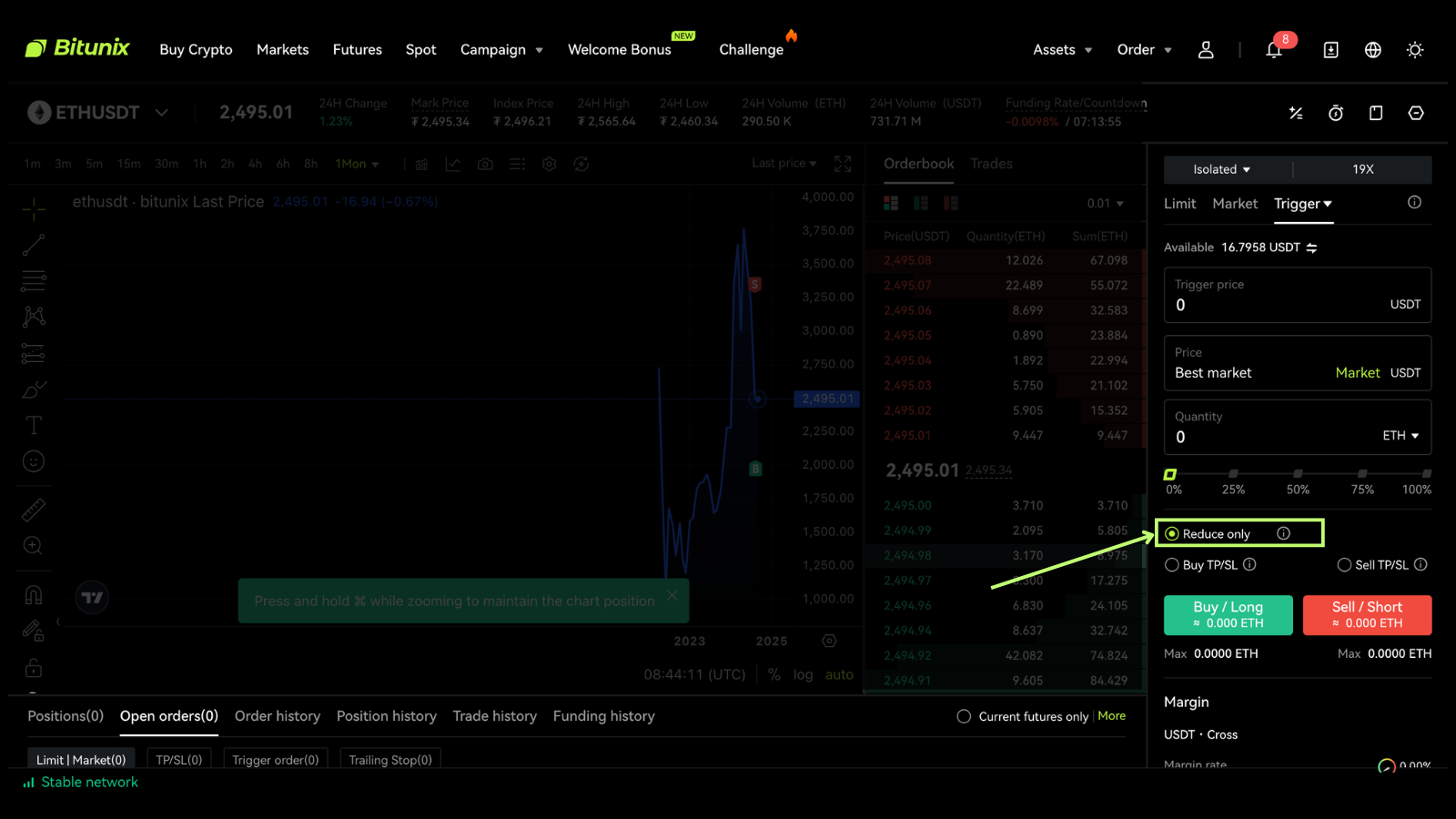Select the Trend Line drawing tool
Image resolution: width=1456 pixels, height=819 pixels.
[33, 245]
